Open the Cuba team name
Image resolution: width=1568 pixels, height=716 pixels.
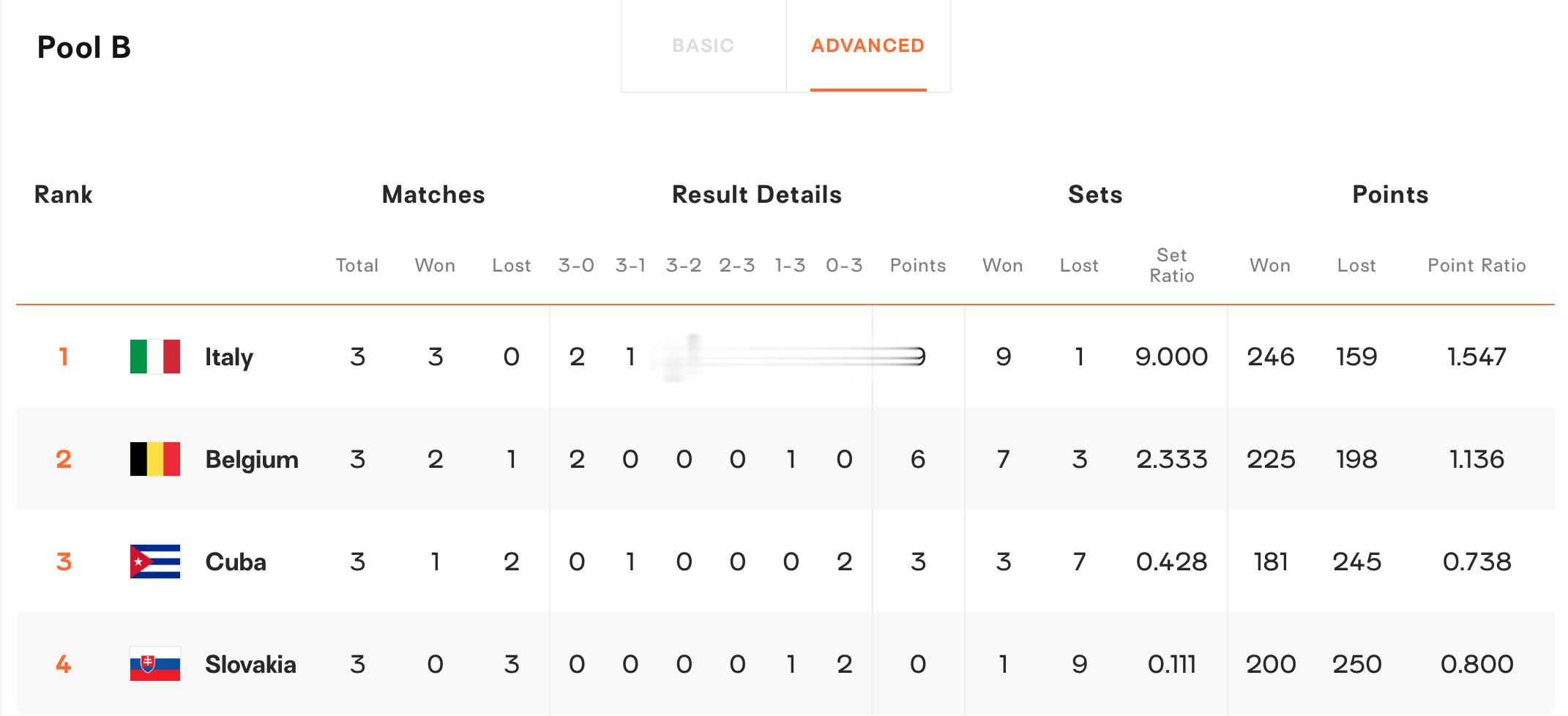[x=236, y=562]
